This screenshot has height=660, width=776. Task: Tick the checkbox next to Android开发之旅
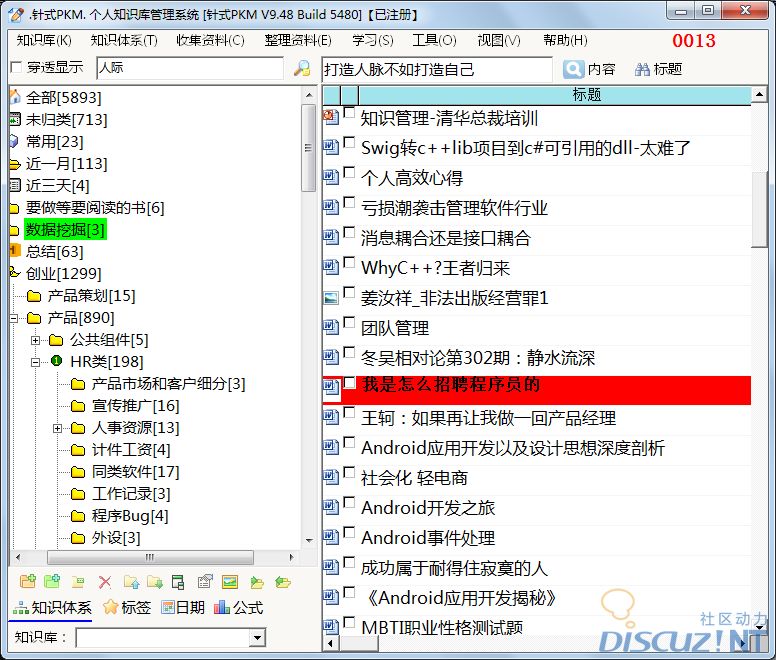[x=349, y=504]
